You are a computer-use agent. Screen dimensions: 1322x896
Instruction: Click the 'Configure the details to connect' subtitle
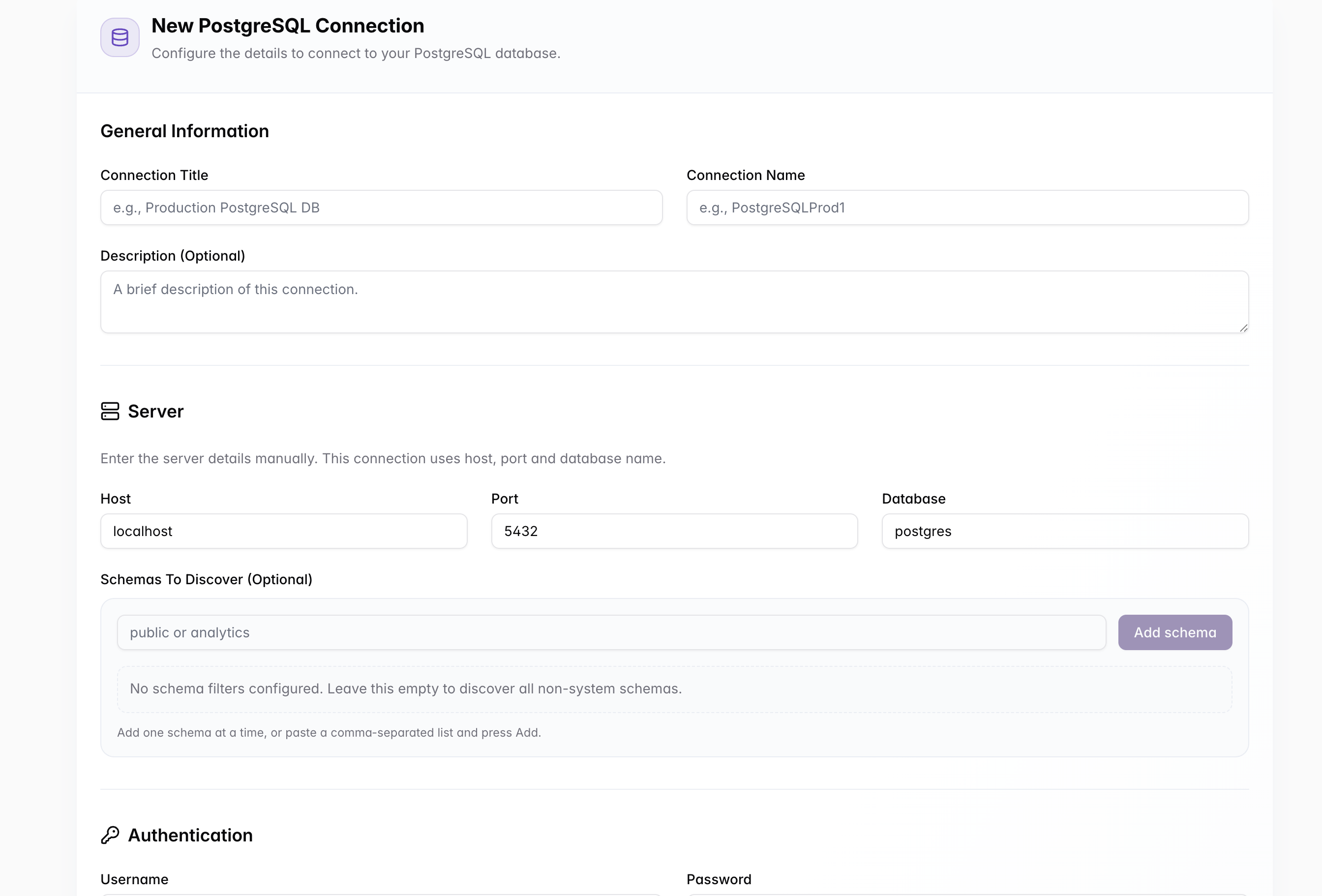tap(356, 54)
